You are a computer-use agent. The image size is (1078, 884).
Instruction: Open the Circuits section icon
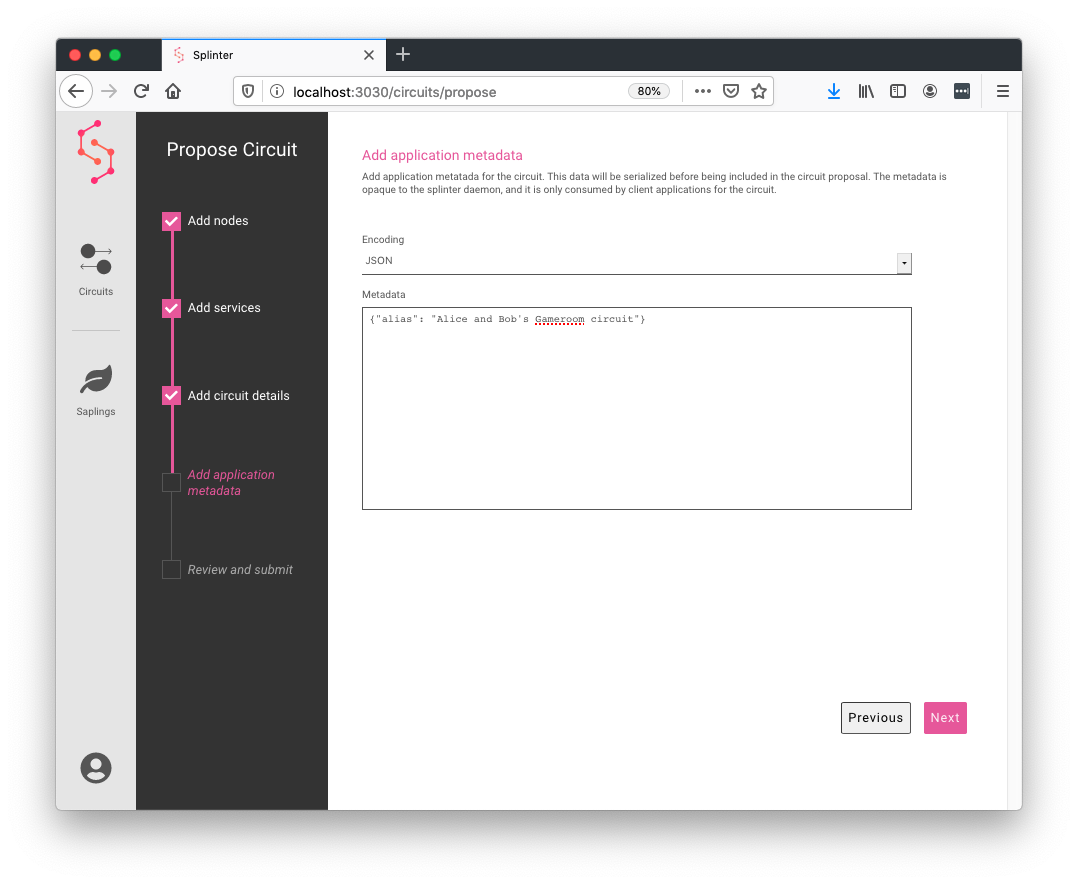[x=96, y=259]
